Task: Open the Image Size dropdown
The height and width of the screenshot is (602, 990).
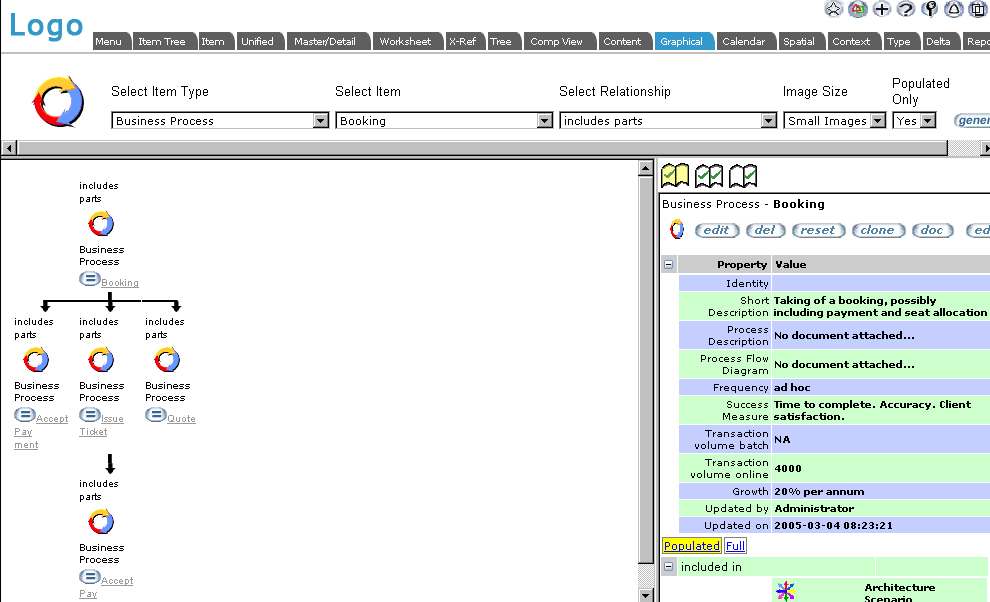Action: pyautogui.click(x=877, y=121)
